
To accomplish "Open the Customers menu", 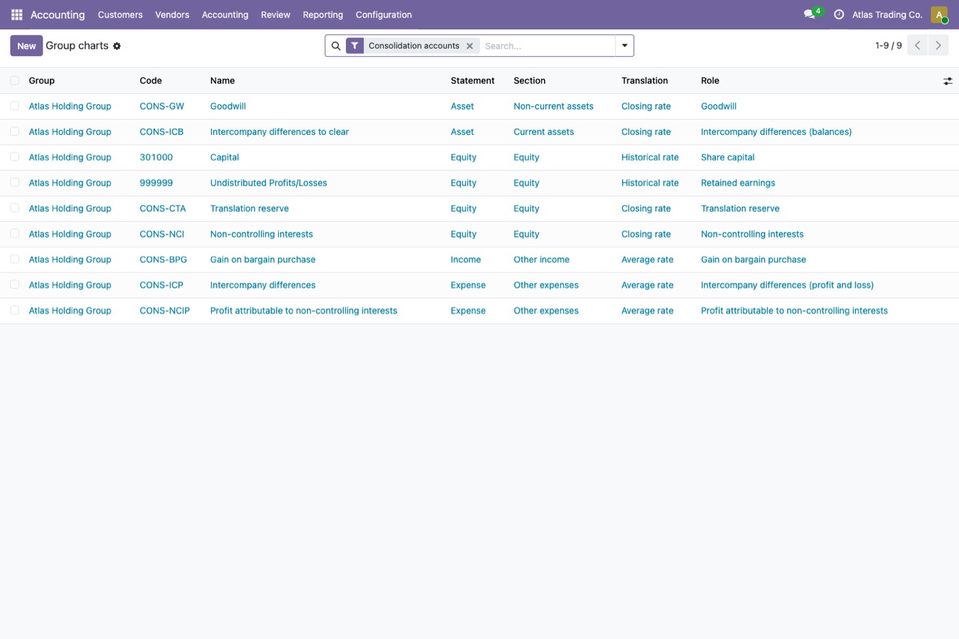I will tap(120, 15).
